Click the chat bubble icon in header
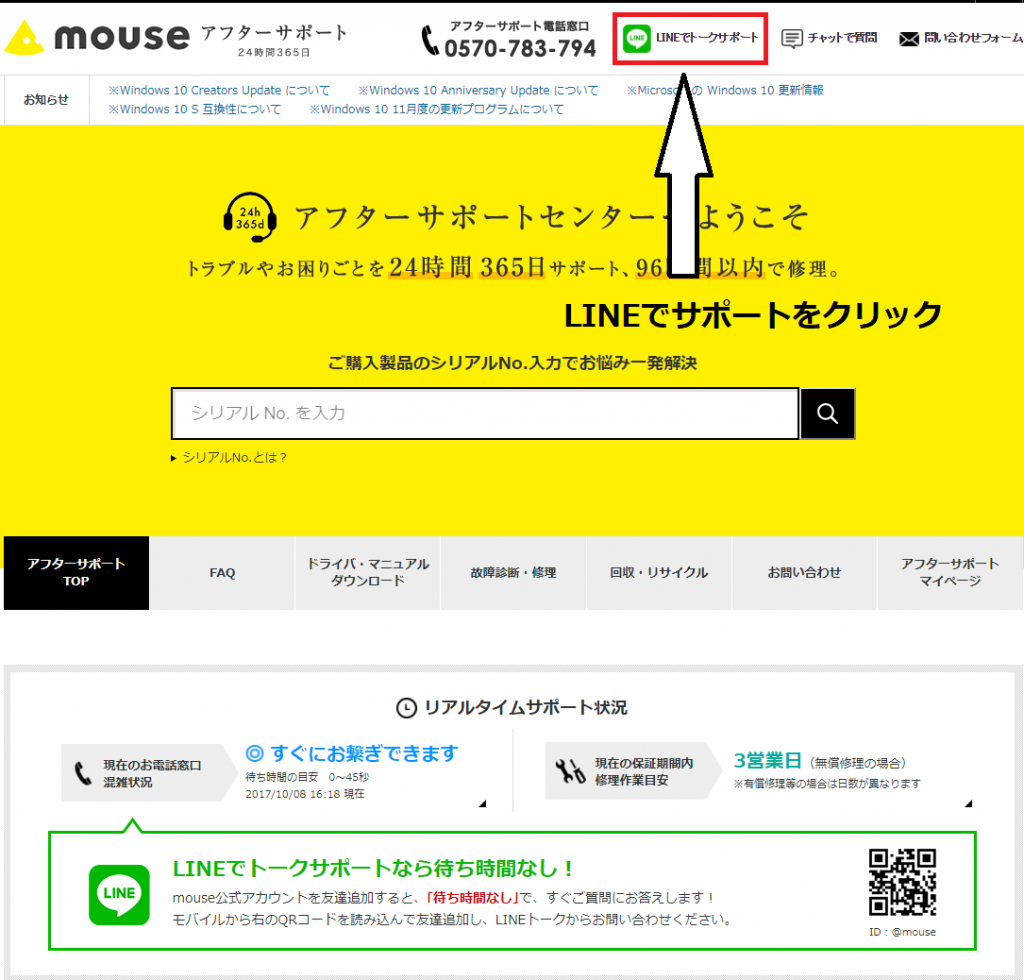 click(792, 39)
